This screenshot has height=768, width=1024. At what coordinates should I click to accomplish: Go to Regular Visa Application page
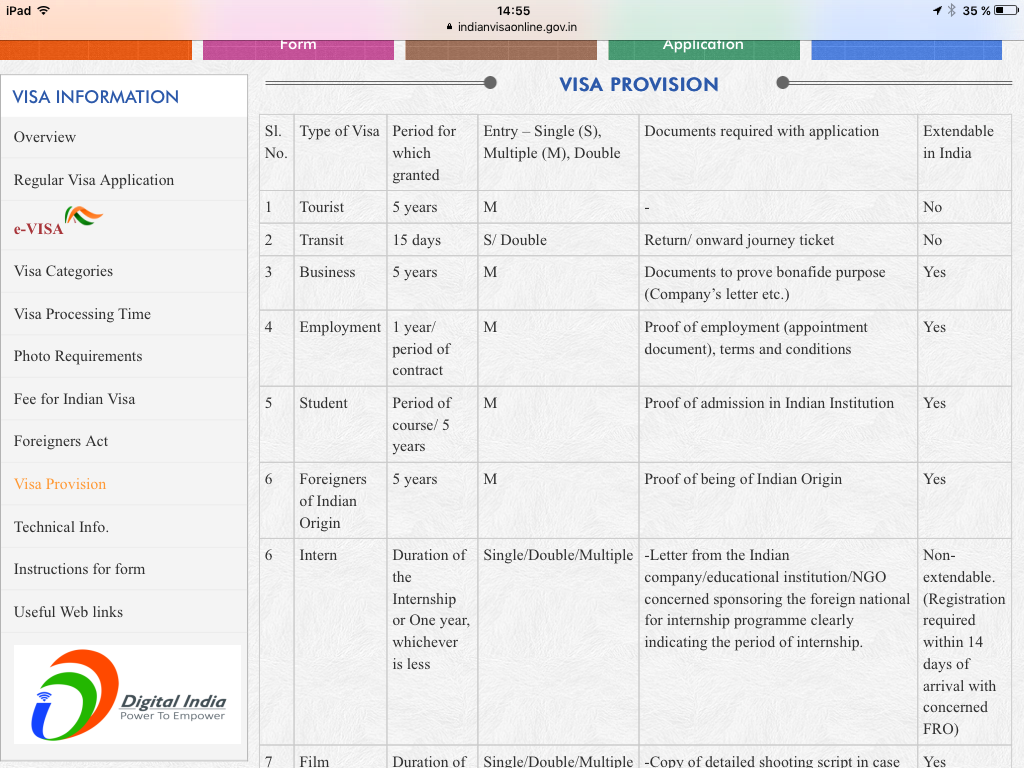pyautogui.click(x=94, y=180)
